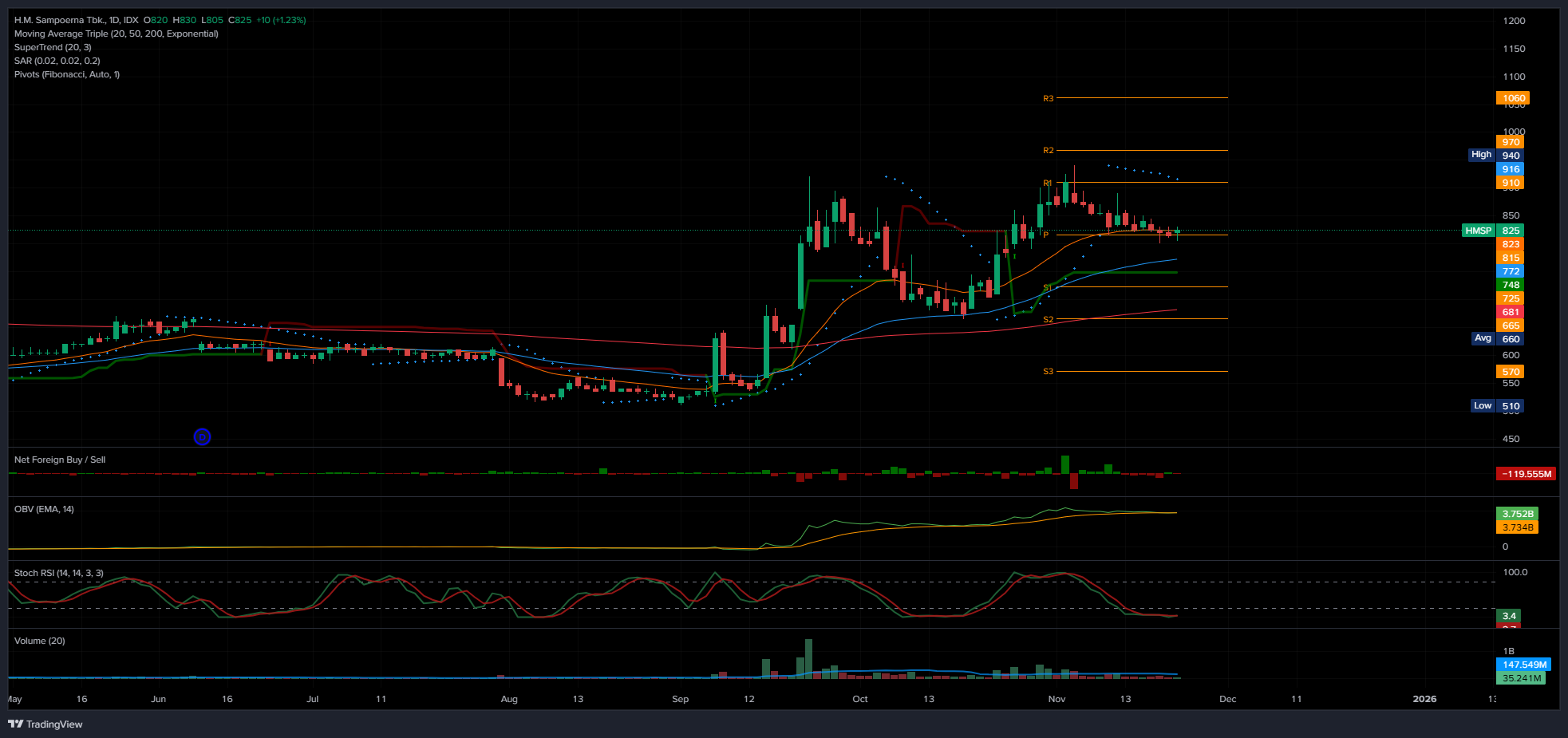Select the Pivots (Fibonacci, Auto, 1) legend

click(x=67, y=74)
